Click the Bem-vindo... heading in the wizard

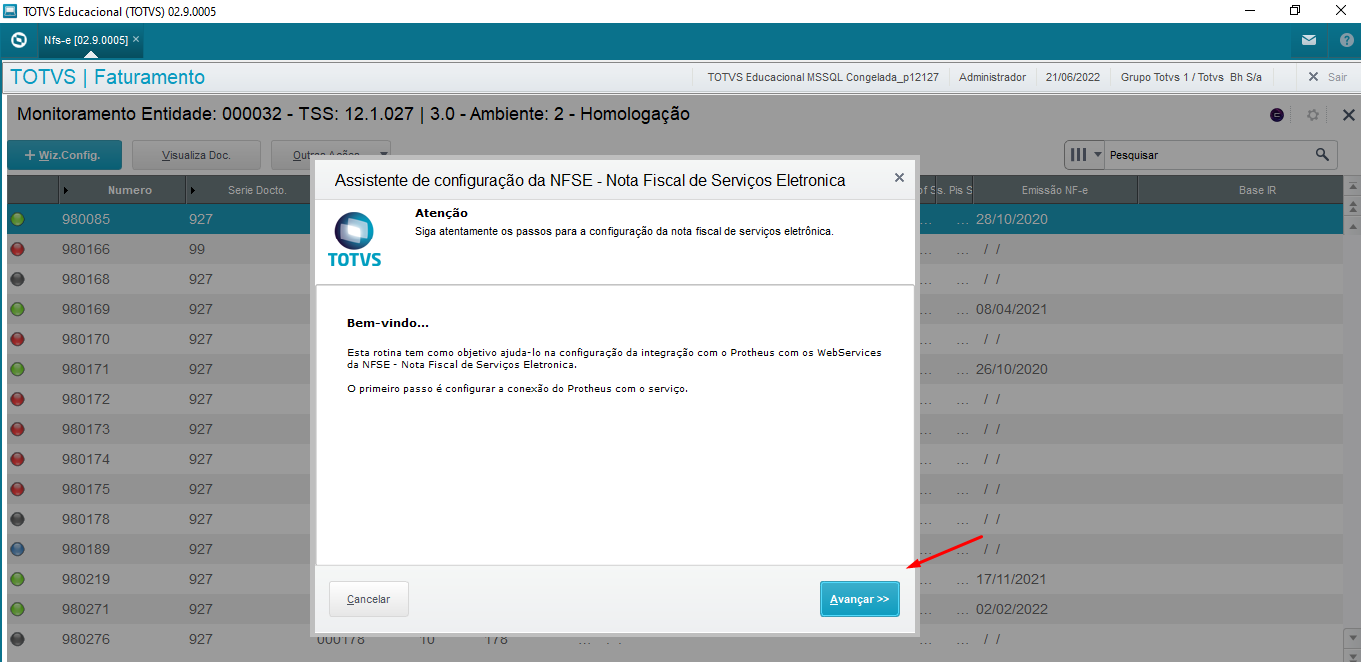tap(388, 324)
